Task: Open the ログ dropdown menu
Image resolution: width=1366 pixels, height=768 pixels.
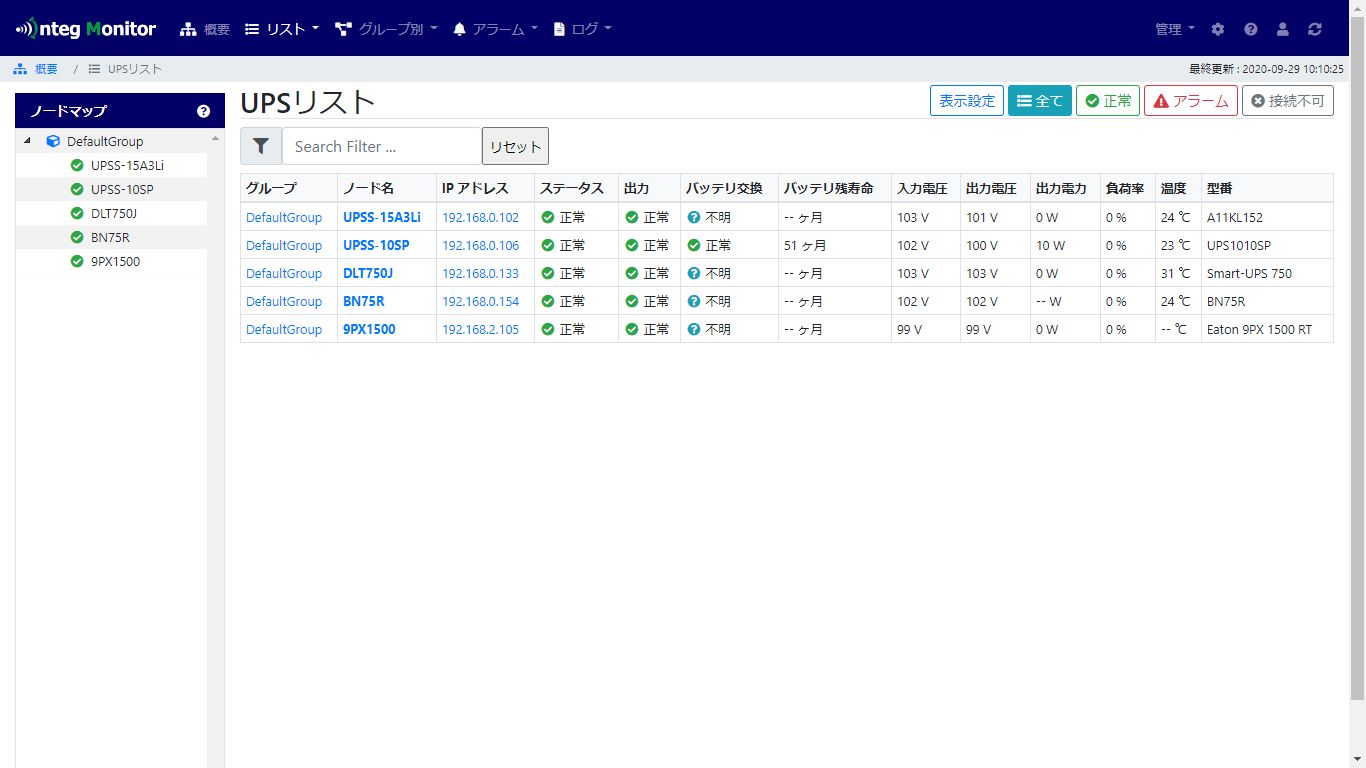Action: [x=582, y=29]
